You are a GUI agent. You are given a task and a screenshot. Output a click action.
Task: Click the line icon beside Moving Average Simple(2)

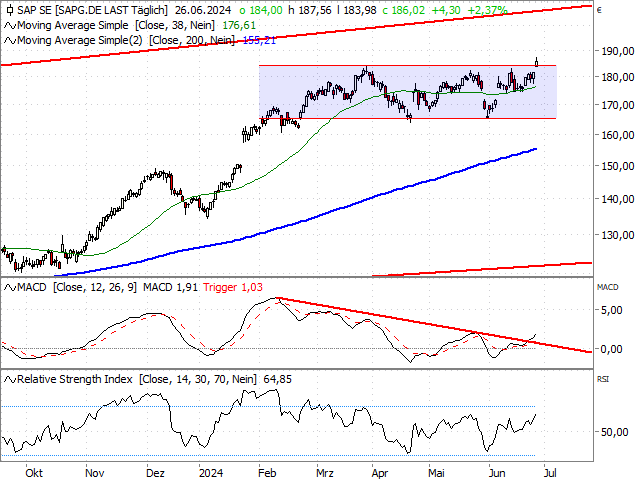pyautogui.click(x=10, y=41)
